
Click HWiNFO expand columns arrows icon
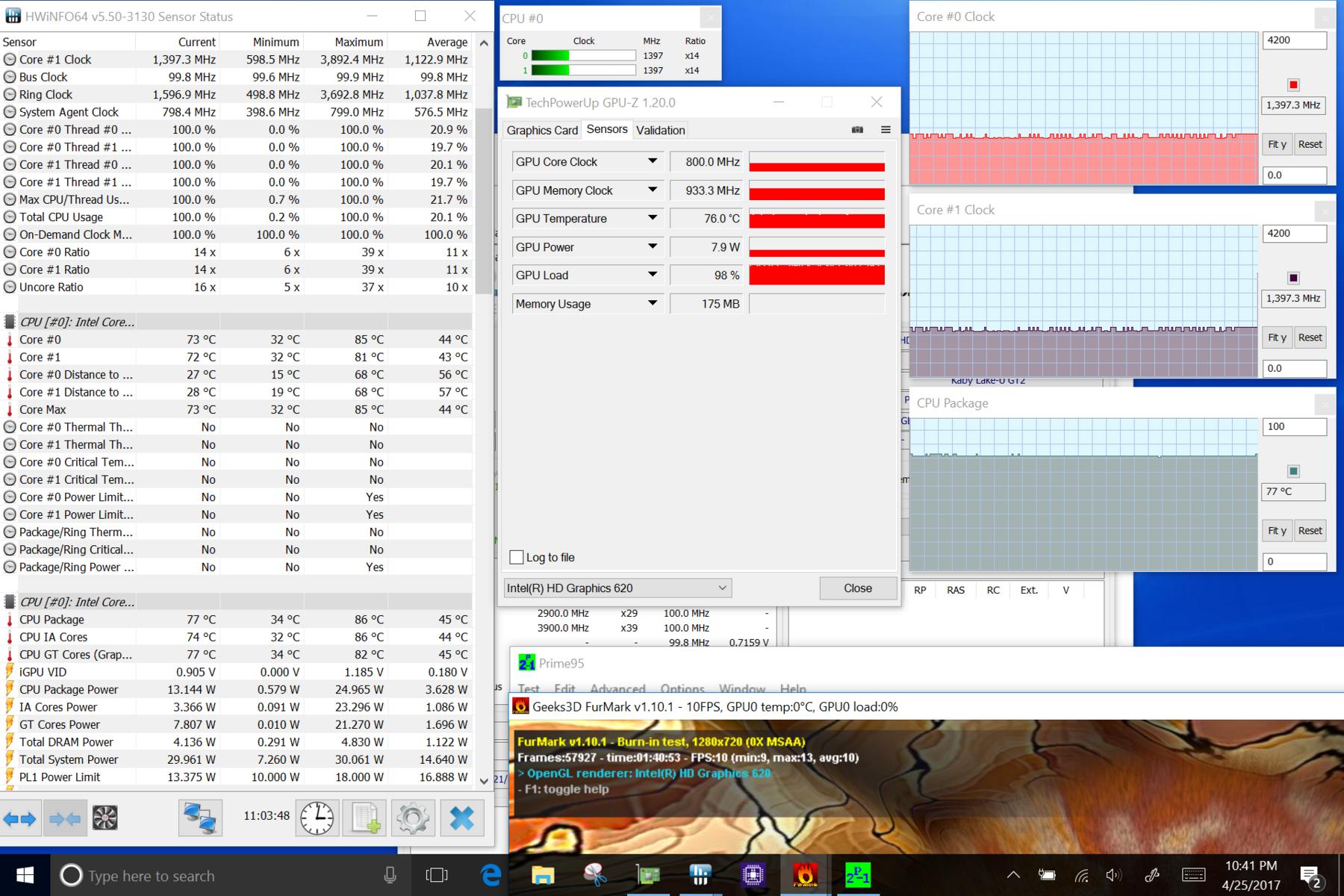coord(20,818)
